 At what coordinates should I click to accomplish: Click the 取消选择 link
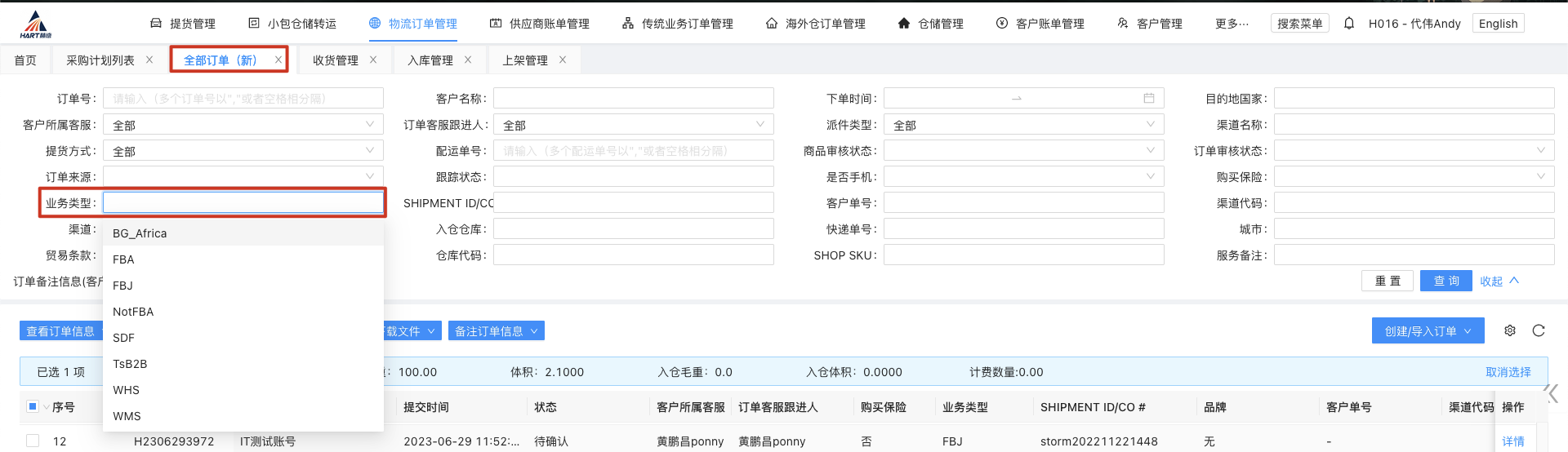coord(1508,372)
